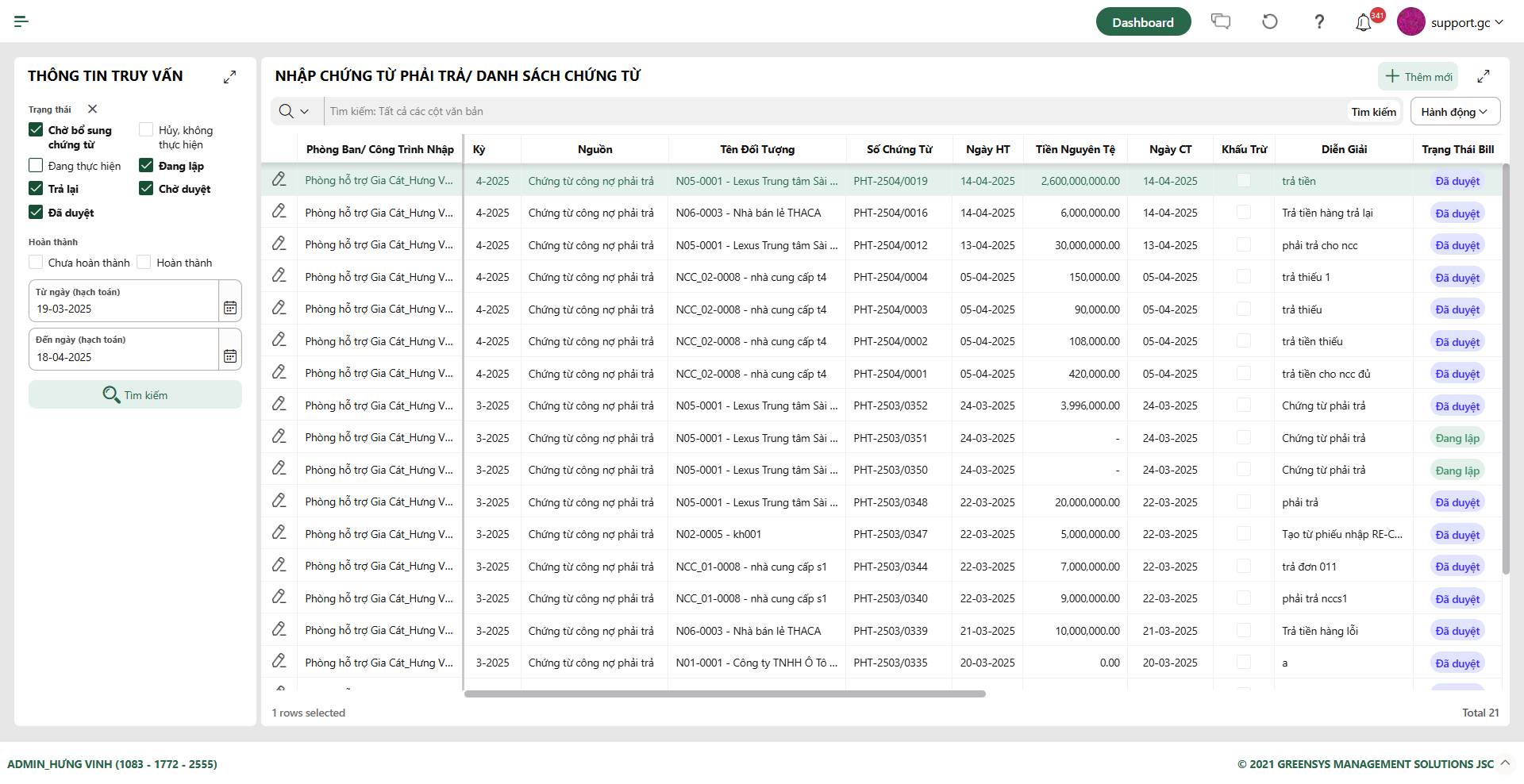The width and height of the screenshot is (1524, 784).
Task: Click the vertical table scrollbar
Action: tap(1506, 369)
